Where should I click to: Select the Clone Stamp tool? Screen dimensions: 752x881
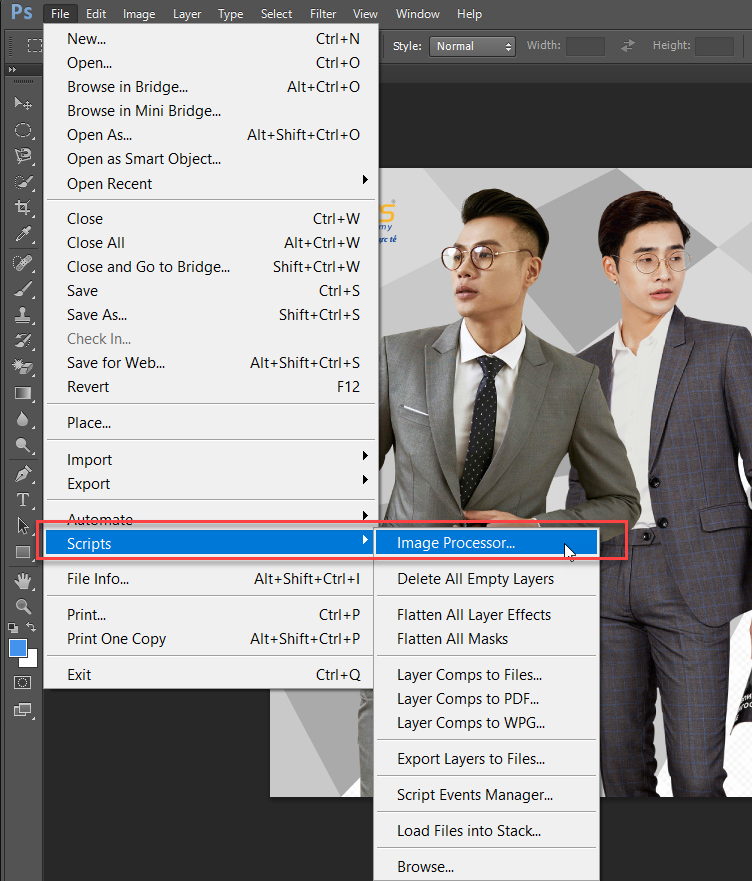click(22, 314)
